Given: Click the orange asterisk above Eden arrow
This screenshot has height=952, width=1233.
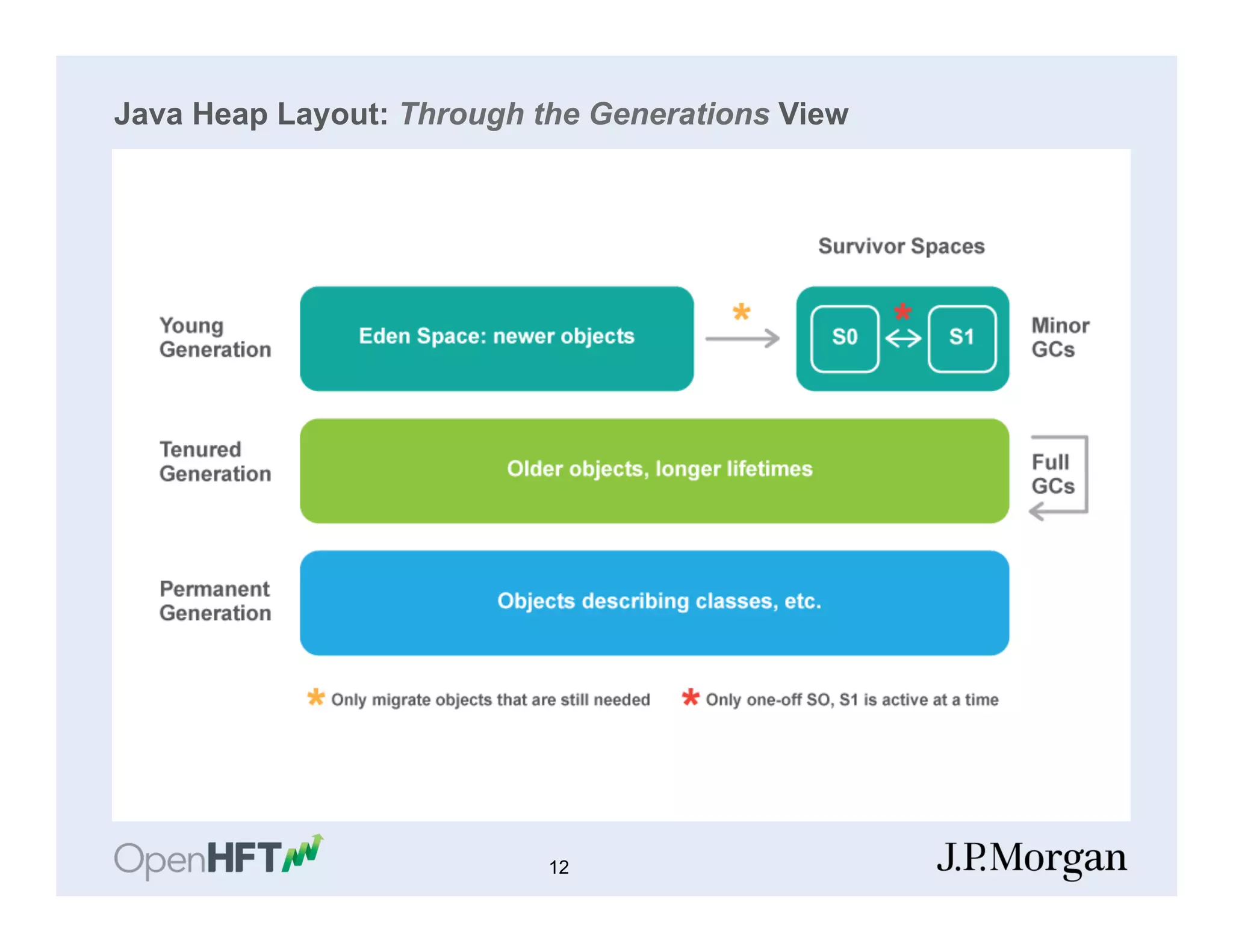Looking at the screenshot, I should (741, 312).
